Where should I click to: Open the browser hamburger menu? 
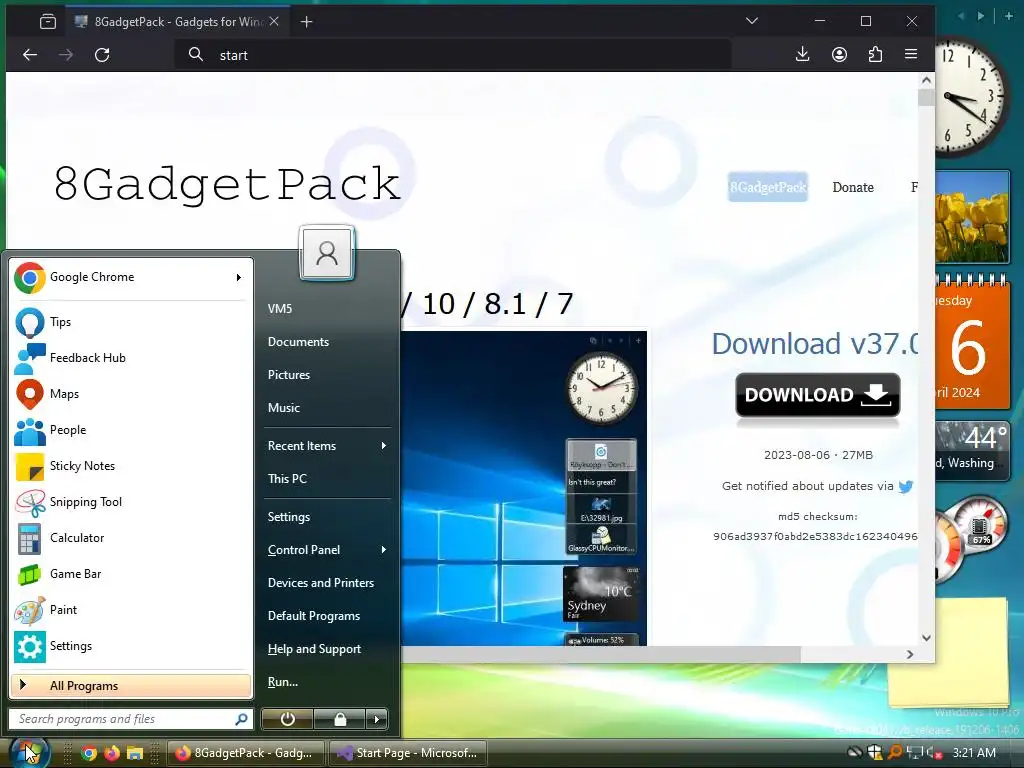point(911,54)
